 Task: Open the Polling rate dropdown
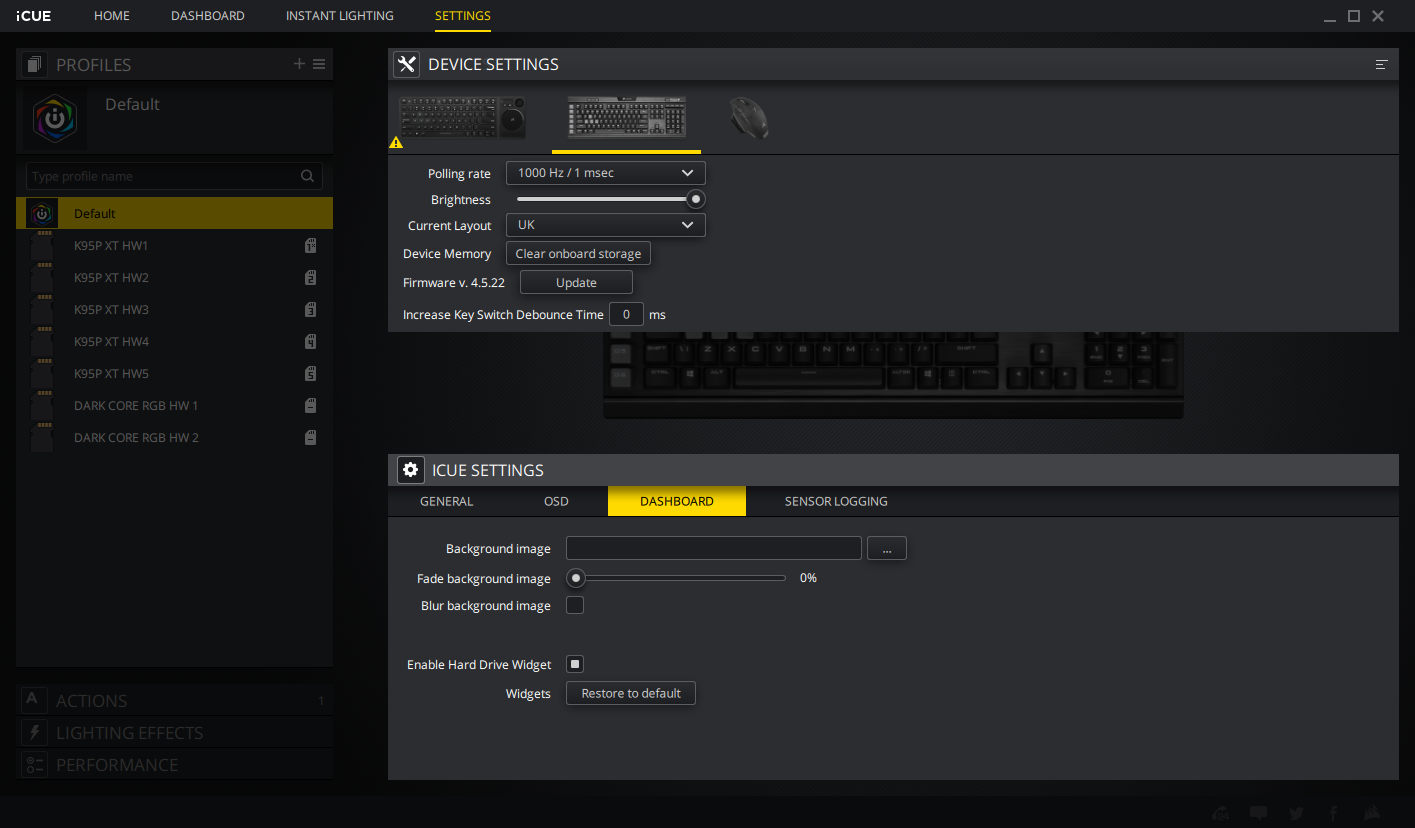605,173
